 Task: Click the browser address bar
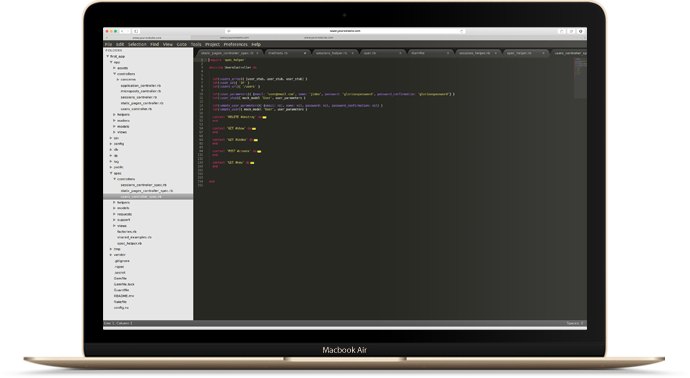(x=345, y=31)
